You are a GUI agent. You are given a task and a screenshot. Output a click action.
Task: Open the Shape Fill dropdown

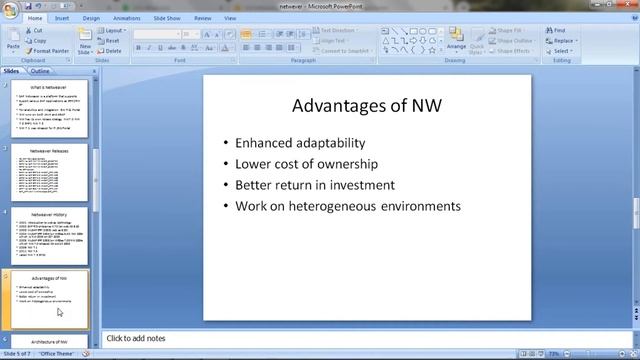click(x=507, y=30)
